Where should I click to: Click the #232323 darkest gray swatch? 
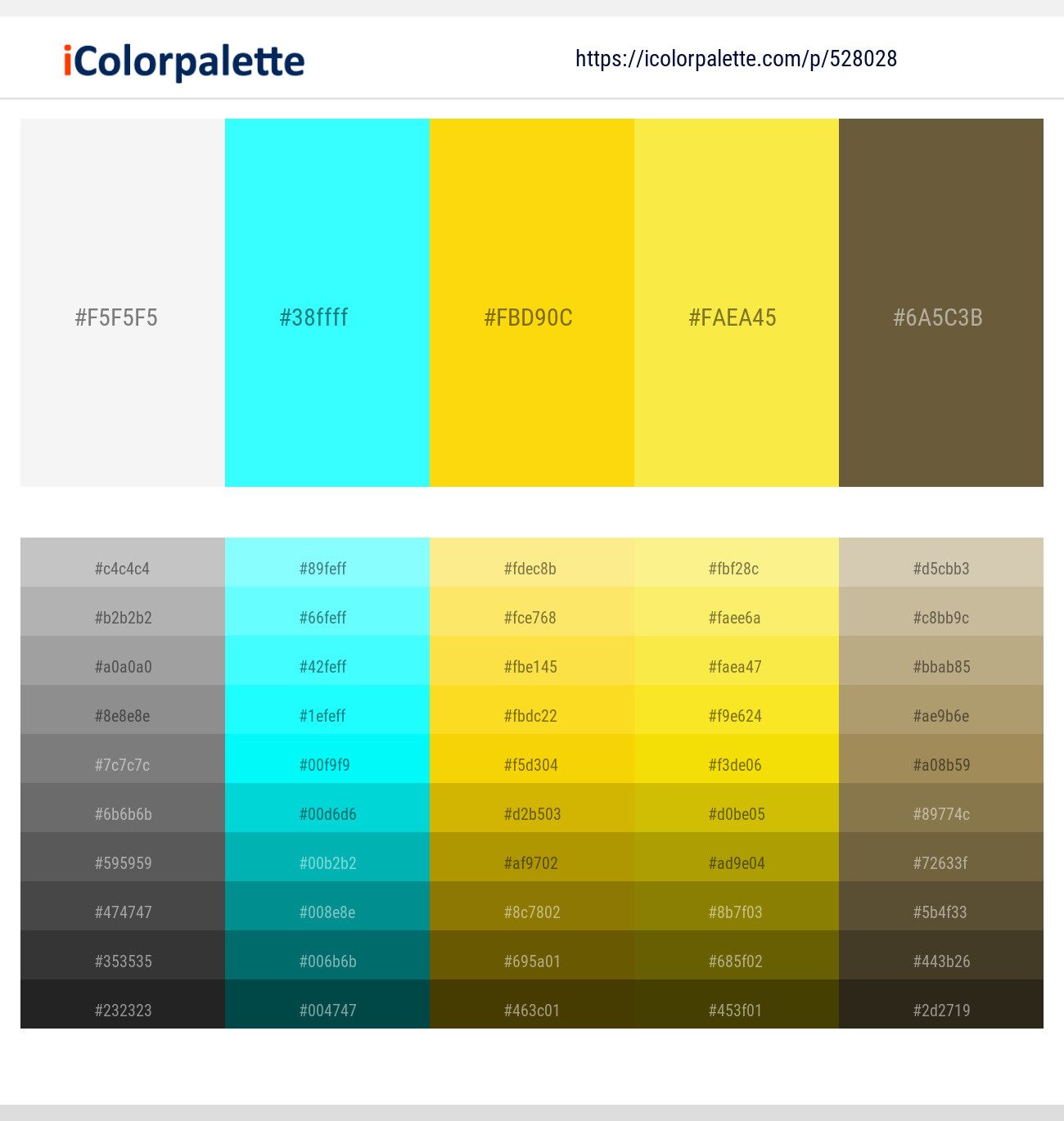coord(122,1010)
